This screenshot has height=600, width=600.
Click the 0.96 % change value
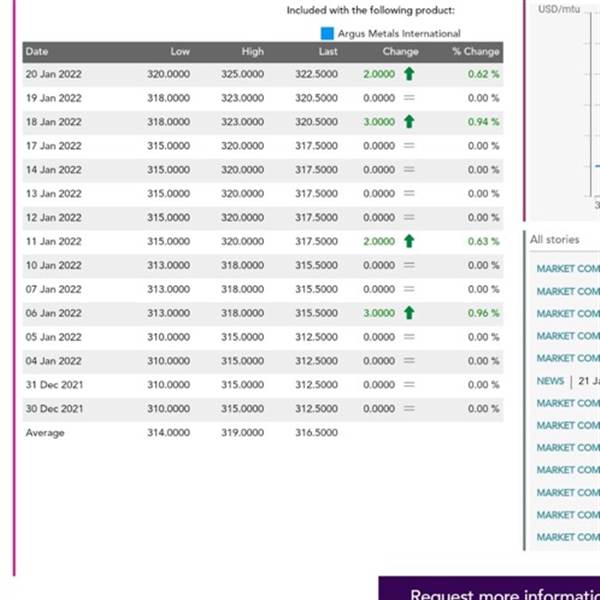point(484,313)
